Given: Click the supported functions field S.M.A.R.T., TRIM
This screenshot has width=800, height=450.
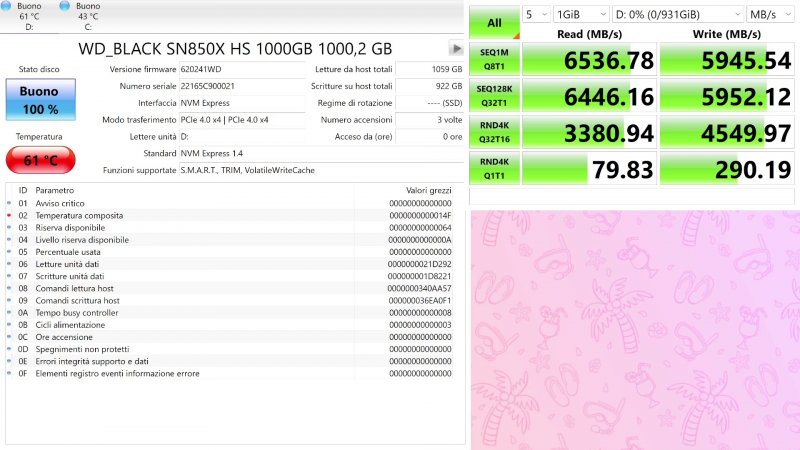Looking at the screenshot, I should 321,170.
